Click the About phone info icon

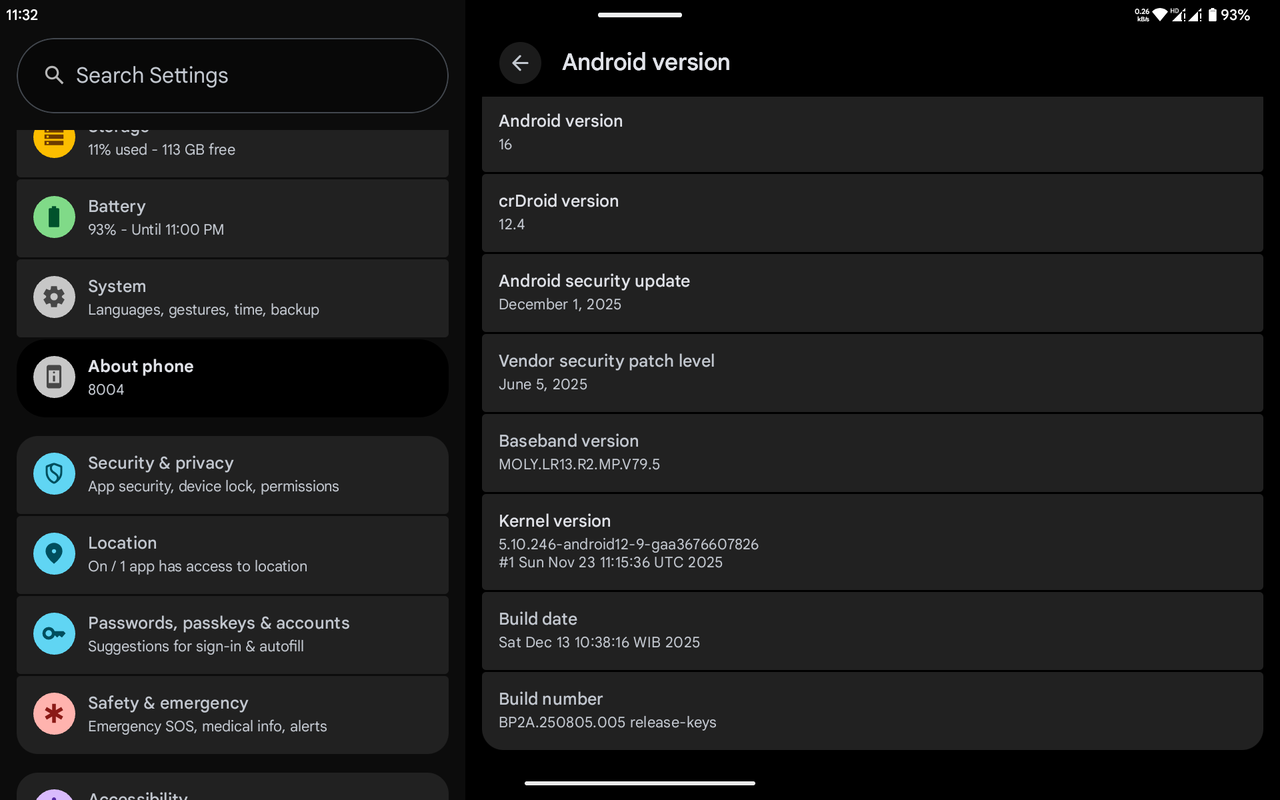click(x=54, y=377)
